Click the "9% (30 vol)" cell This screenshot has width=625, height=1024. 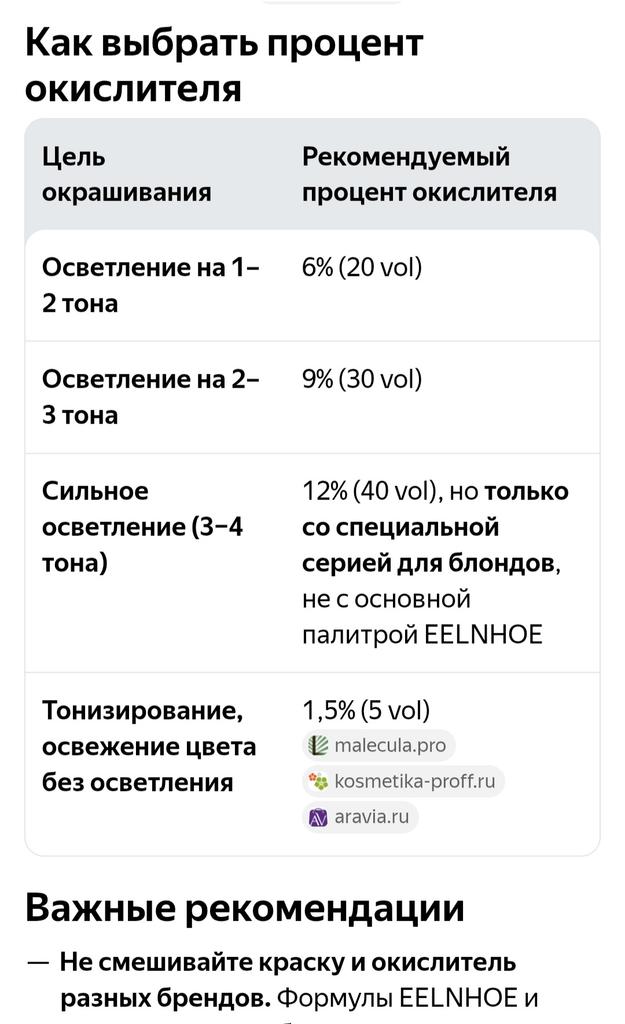click(x=362, y=379)
